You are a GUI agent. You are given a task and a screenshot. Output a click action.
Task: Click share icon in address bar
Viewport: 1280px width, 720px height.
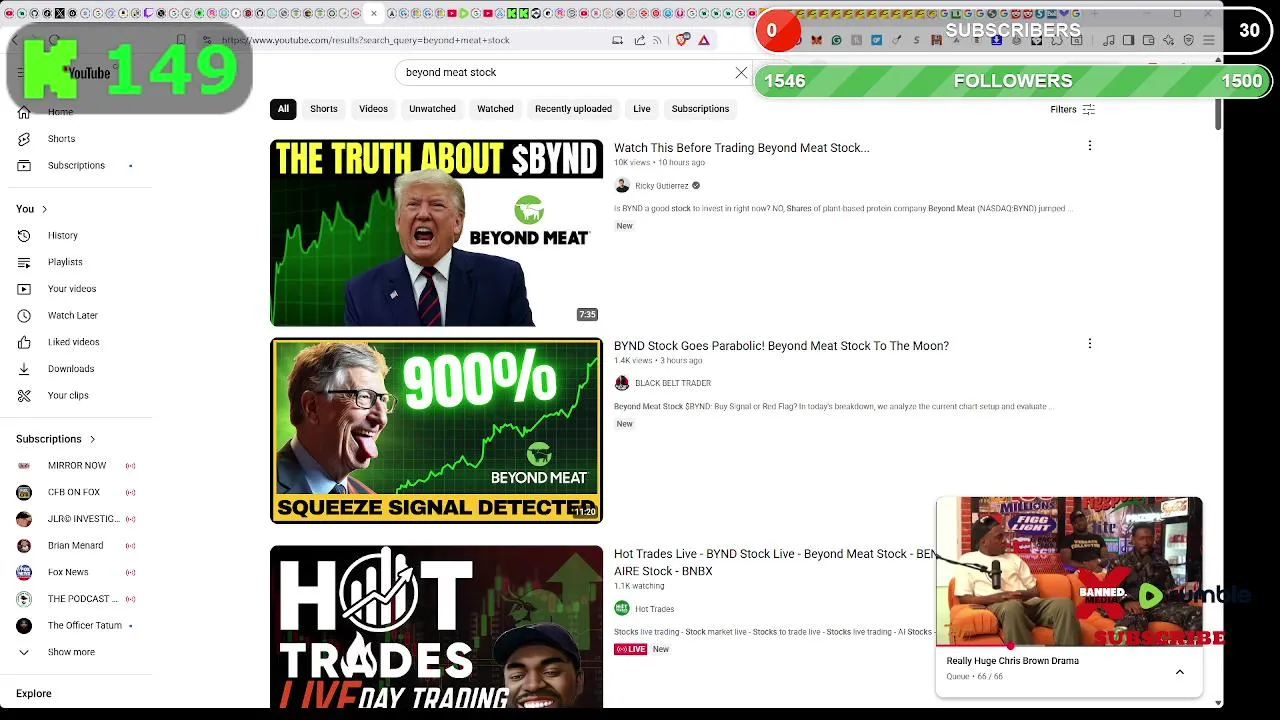640,40
